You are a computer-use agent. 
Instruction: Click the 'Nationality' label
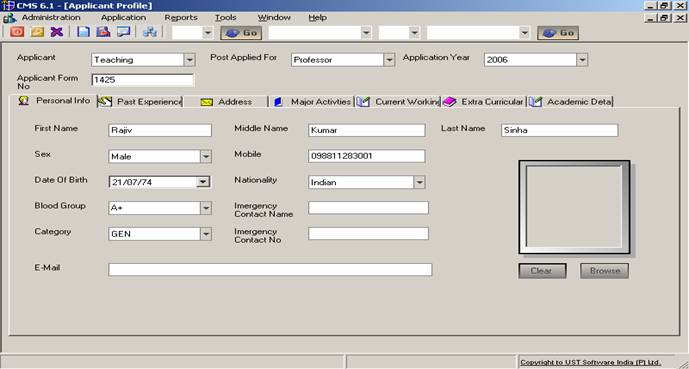[x=255, y=180]
